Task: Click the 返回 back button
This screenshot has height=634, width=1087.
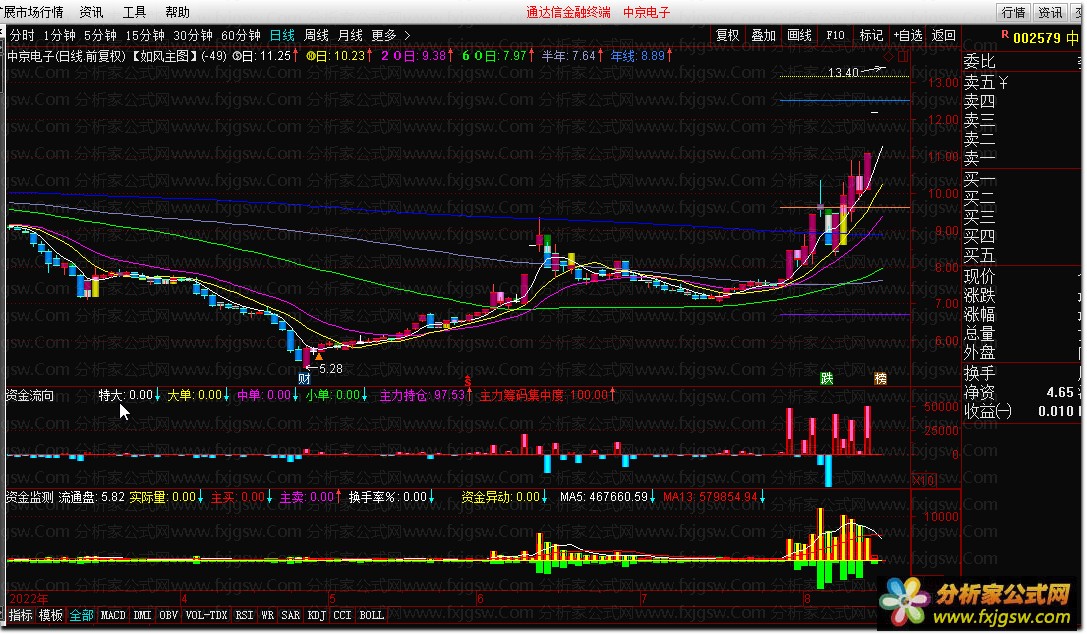Action: 943,35
